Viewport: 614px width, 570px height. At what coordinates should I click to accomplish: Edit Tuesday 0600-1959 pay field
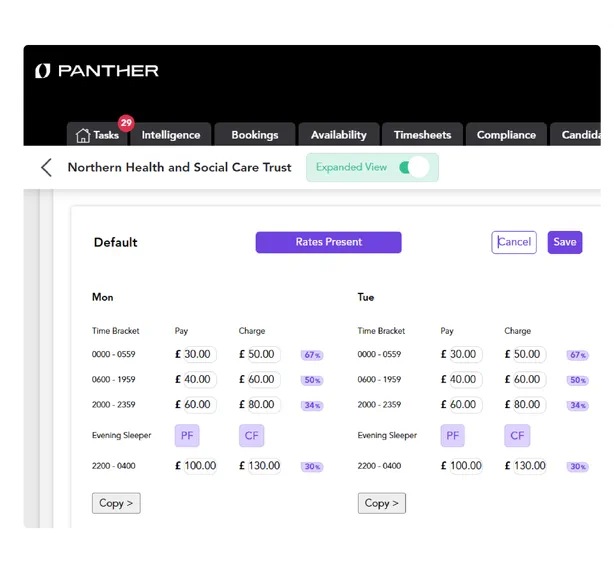465,379
